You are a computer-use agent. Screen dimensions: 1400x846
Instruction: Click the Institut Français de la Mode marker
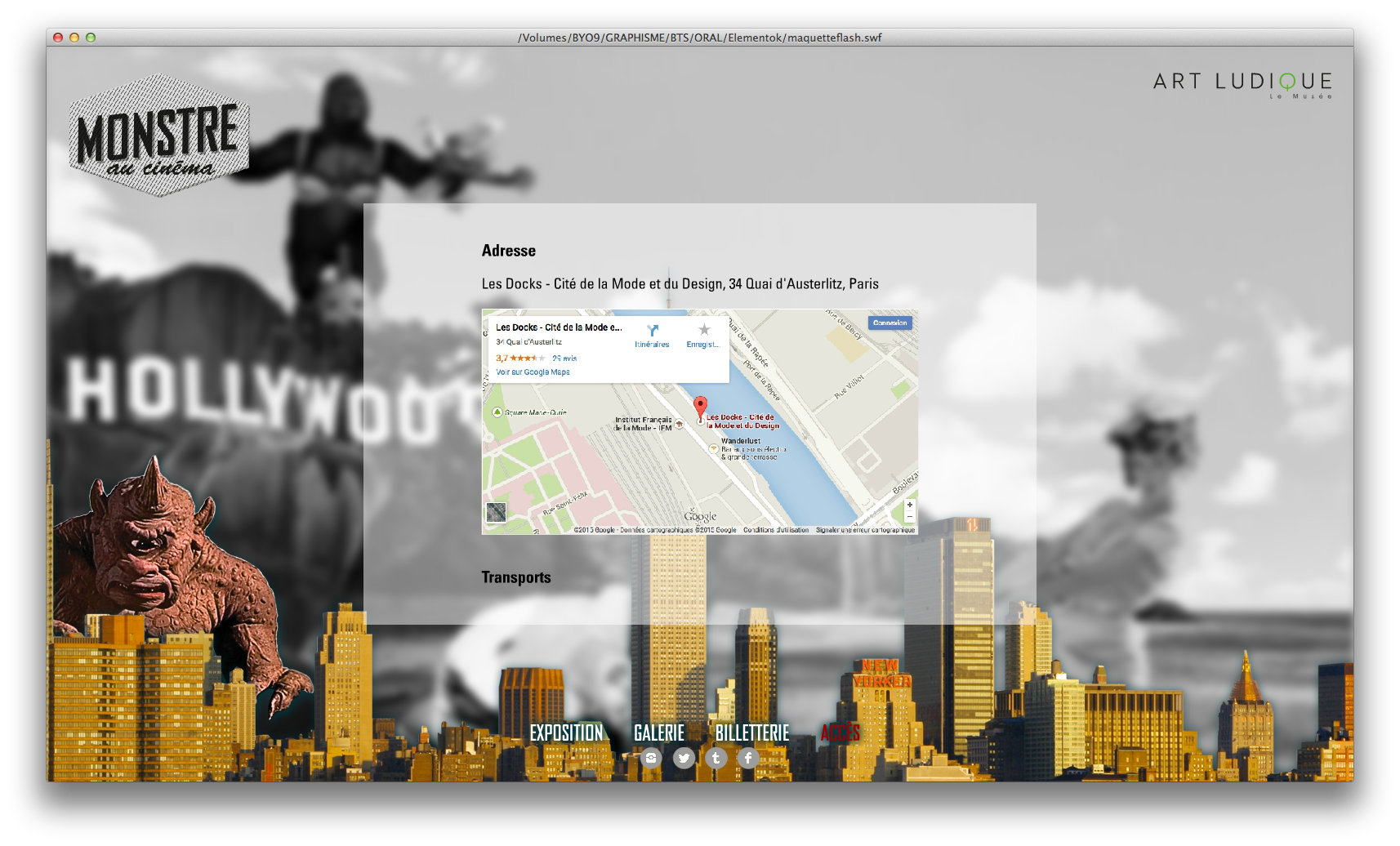(x=679, y=424)
